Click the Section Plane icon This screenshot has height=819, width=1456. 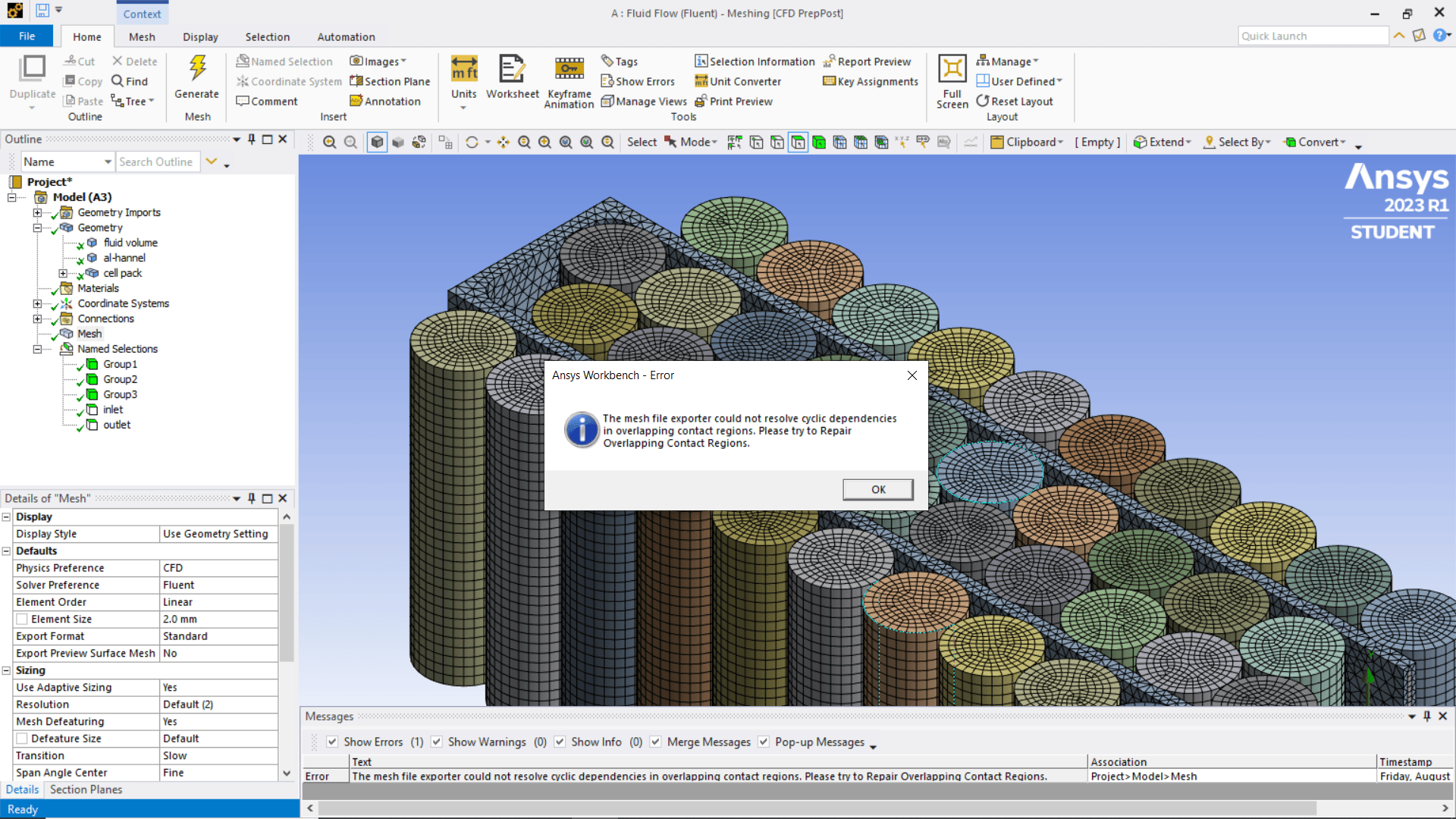tap(356, 81)
